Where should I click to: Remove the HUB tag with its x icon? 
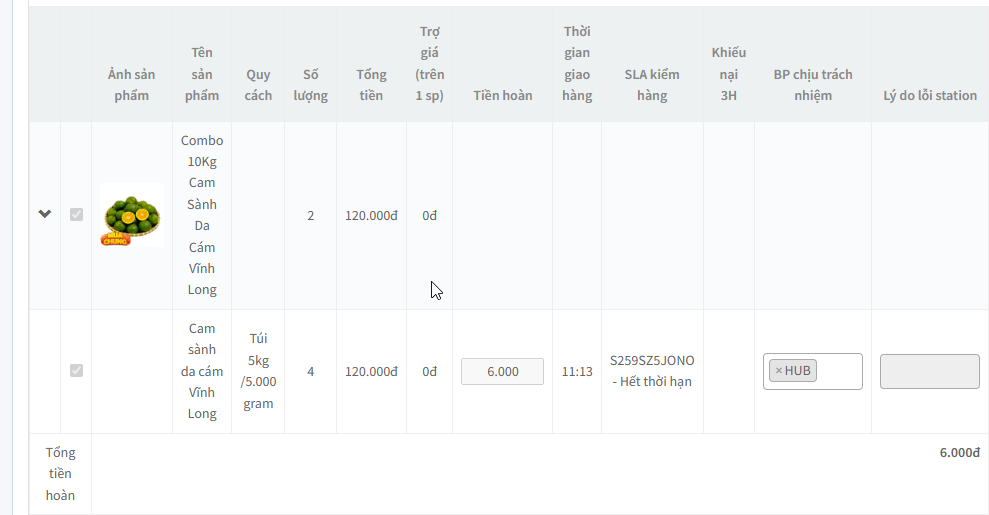(x=778, y=371)
